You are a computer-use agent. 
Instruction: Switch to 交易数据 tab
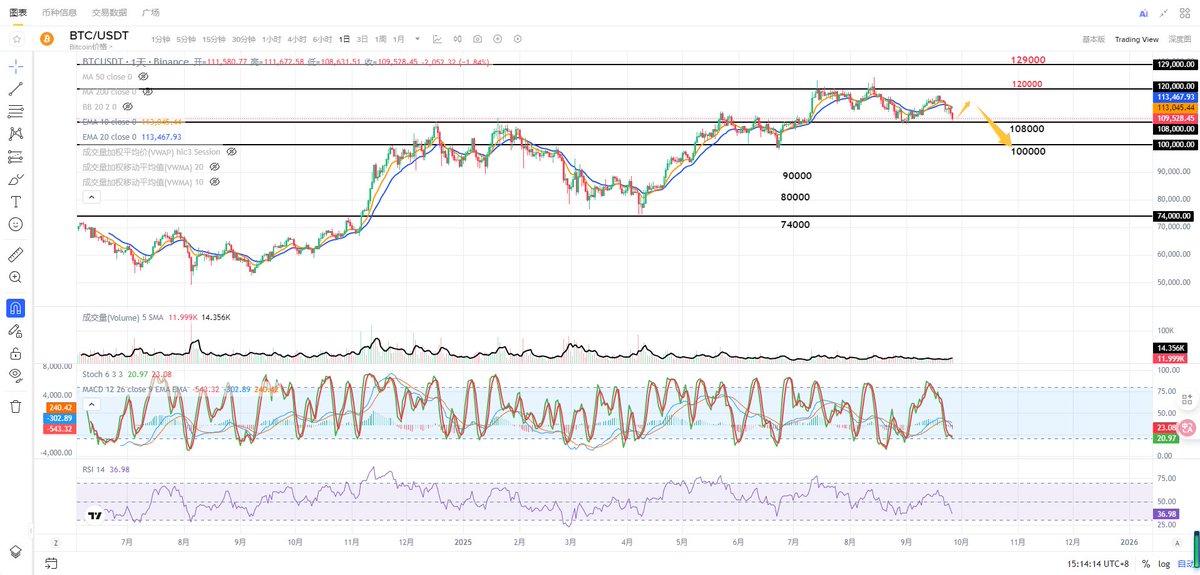click(x=109, y=13)
